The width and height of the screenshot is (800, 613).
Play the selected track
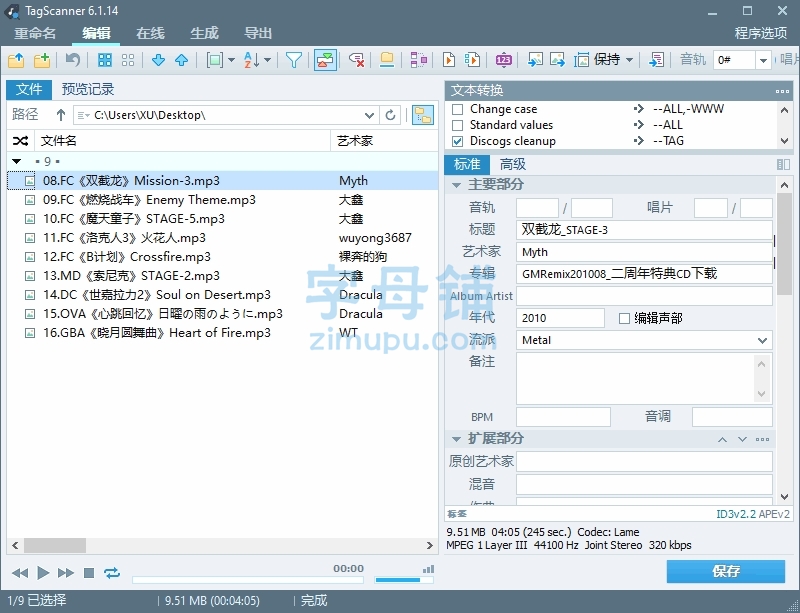coord(43,573)
